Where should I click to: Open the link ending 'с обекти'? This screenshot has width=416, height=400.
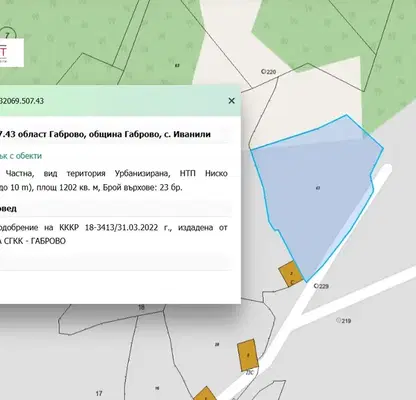(21, 156)
